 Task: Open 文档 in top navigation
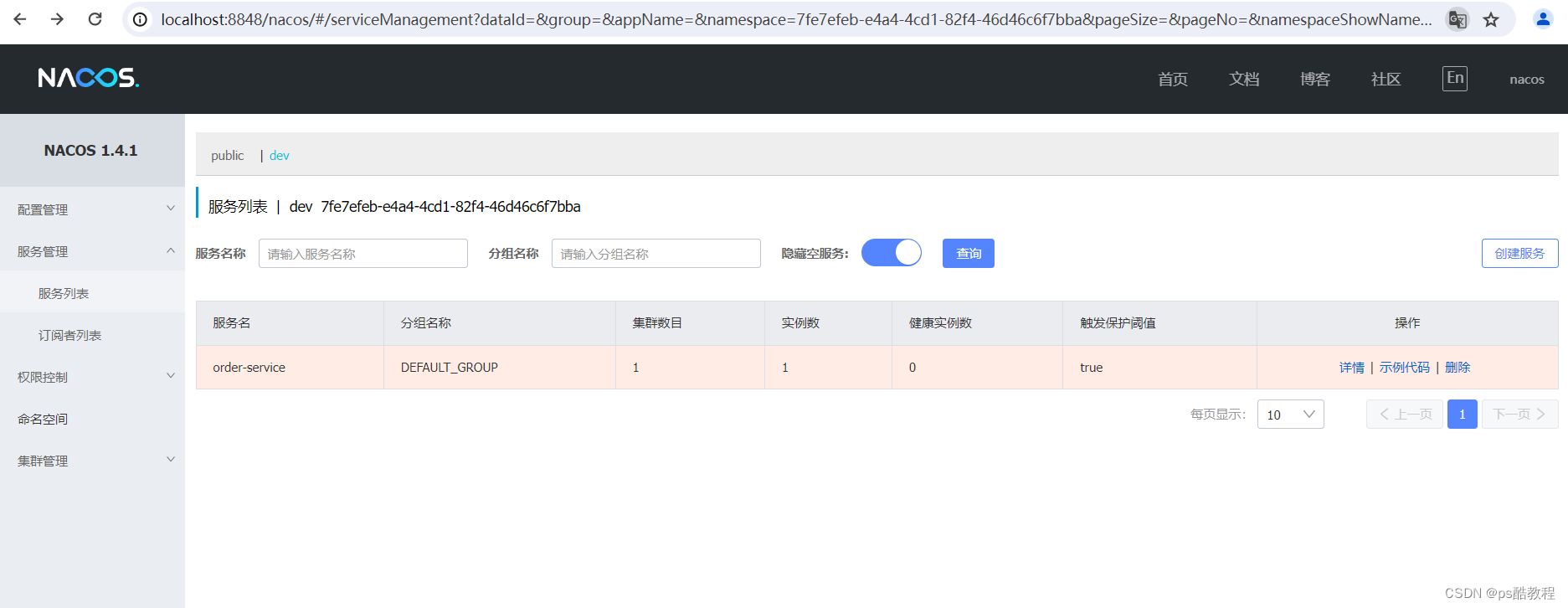(x=1244, y=79)
